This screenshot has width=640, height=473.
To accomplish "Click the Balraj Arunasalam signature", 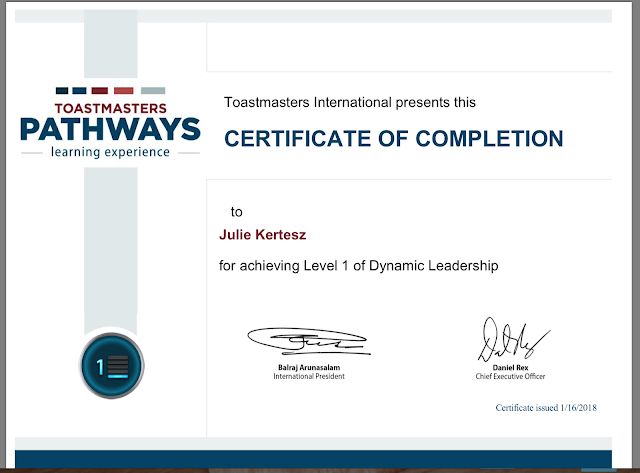I will (x=309, y=341).
